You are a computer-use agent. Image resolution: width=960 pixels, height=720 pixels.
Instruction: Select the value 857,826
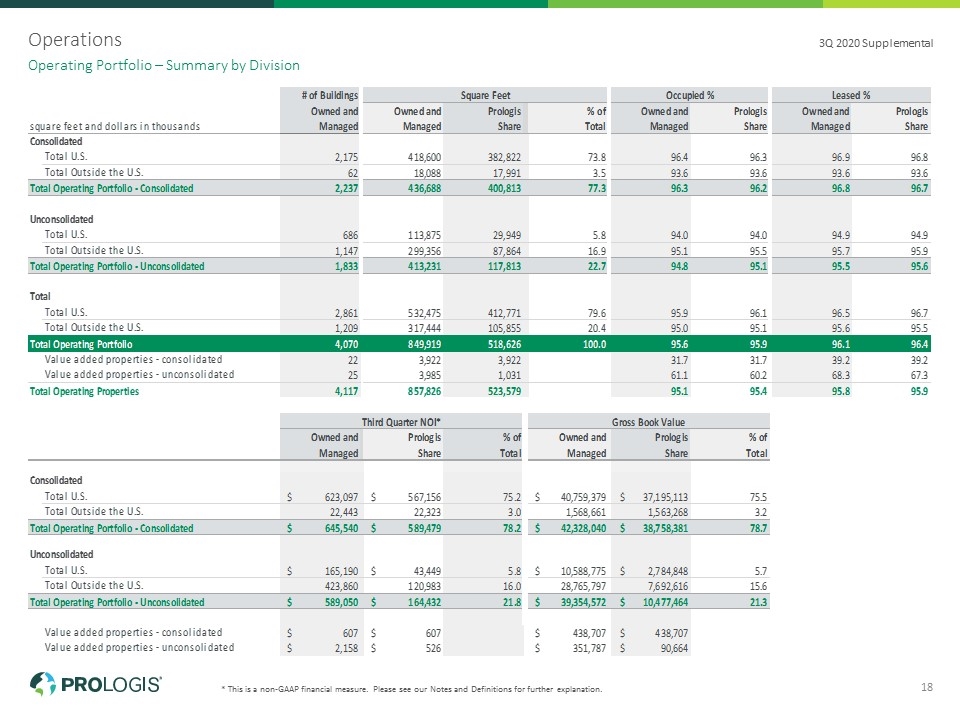point(424,391)
